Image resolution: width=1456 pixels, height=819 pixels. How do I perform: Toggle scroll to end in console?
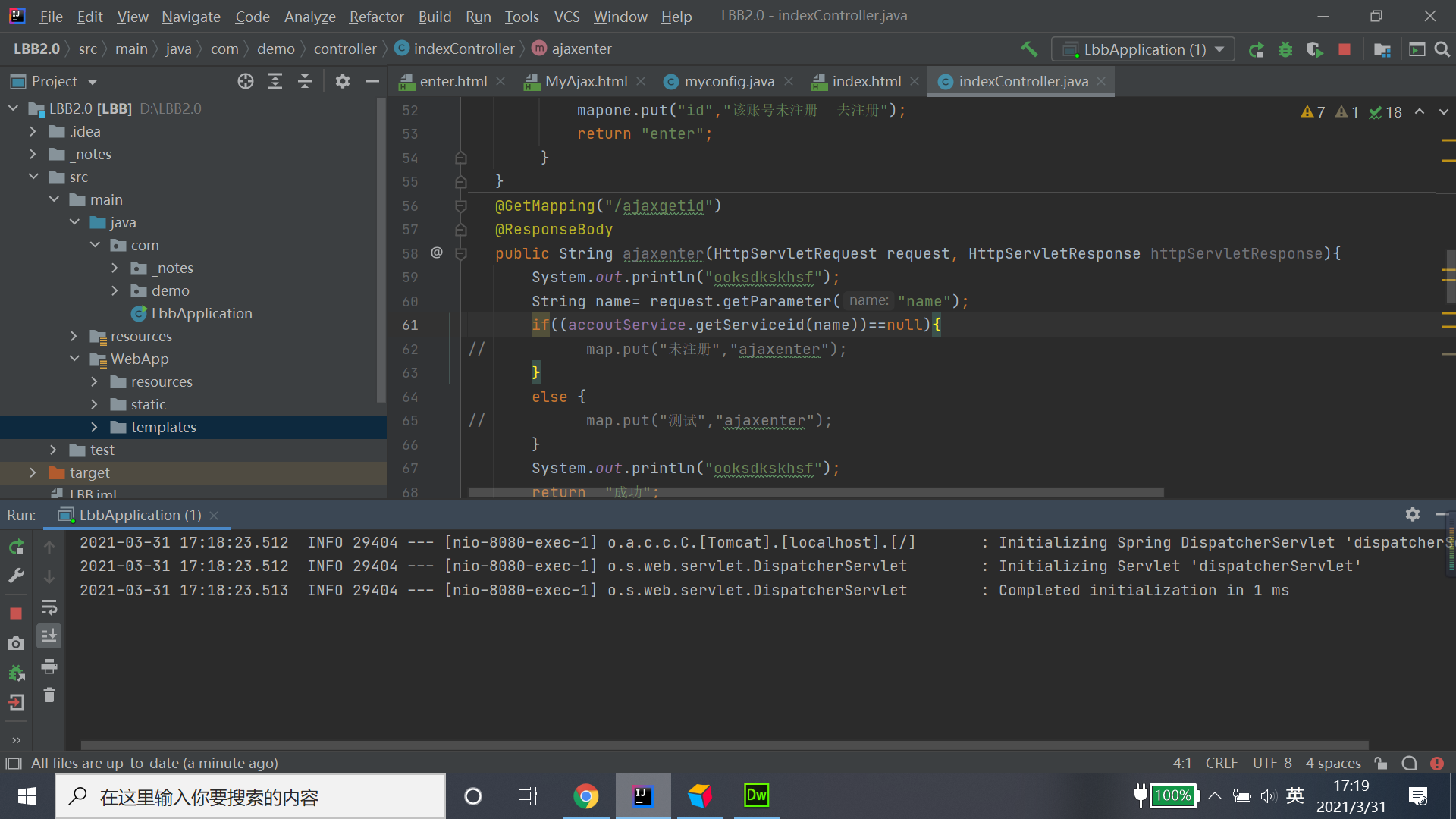click(49, 636)
